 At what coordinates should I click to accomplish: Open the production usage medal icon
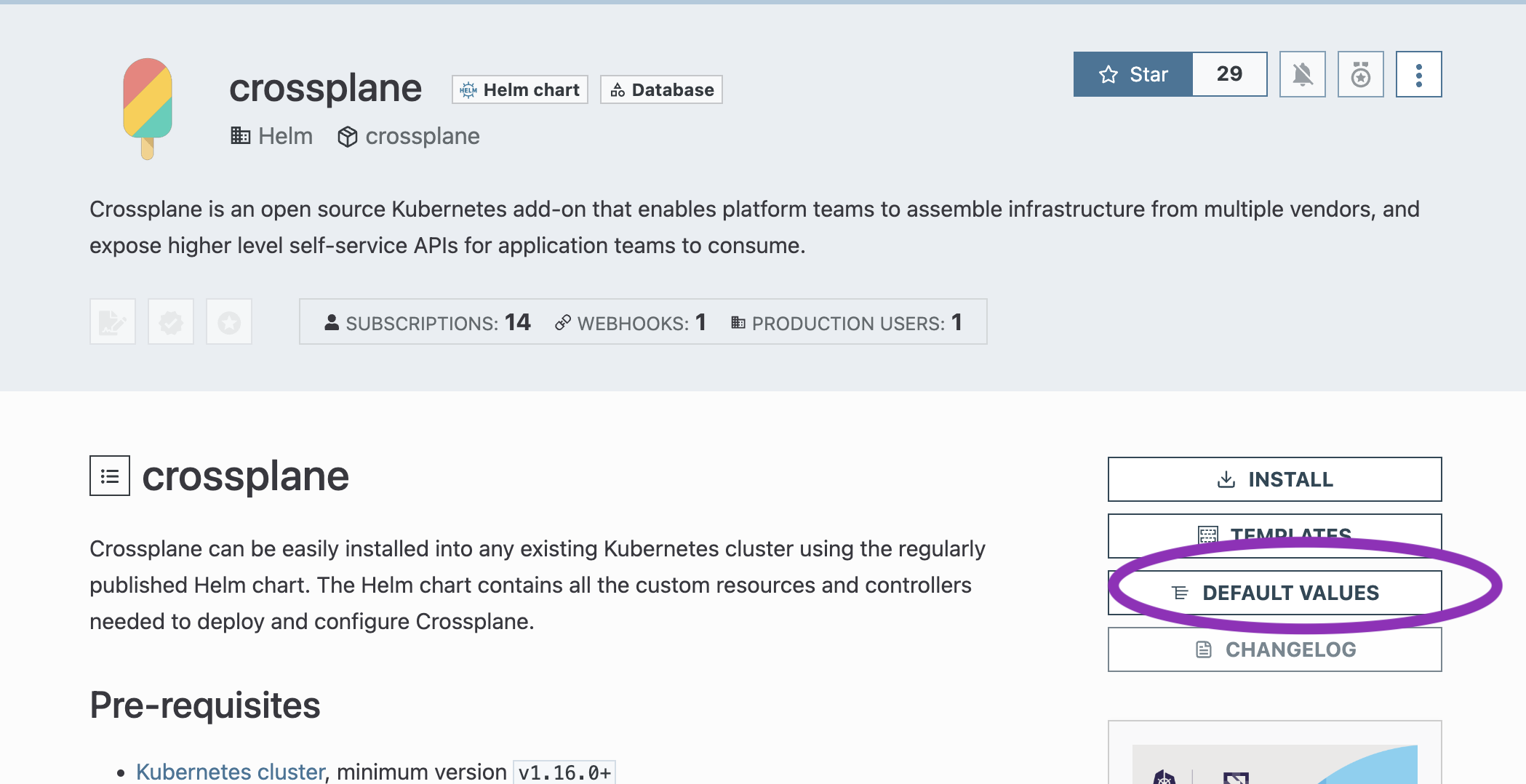pos(1360,74)
